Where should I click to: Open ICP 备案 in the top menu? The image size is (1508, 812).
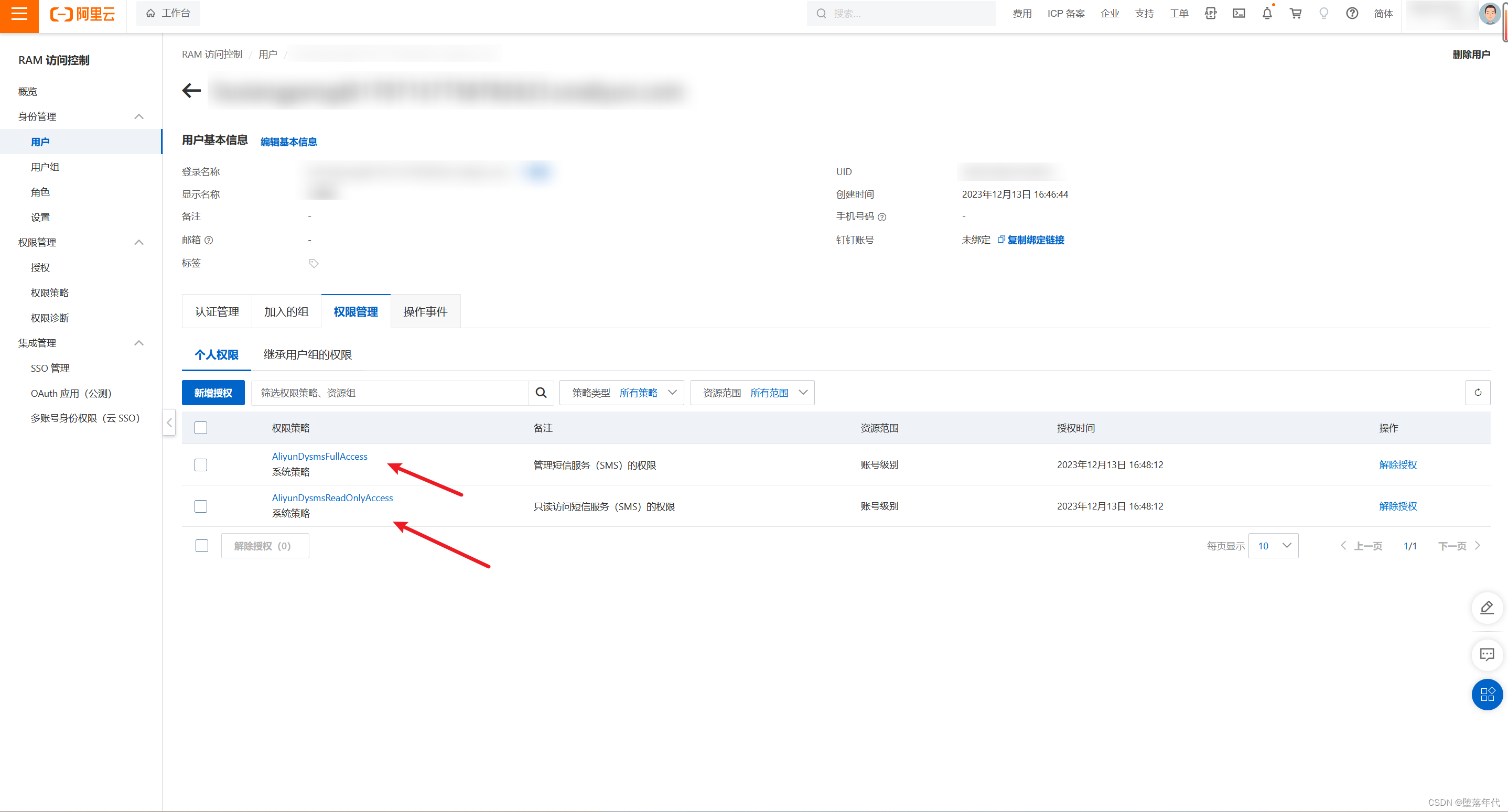[x=1066, y=14]
